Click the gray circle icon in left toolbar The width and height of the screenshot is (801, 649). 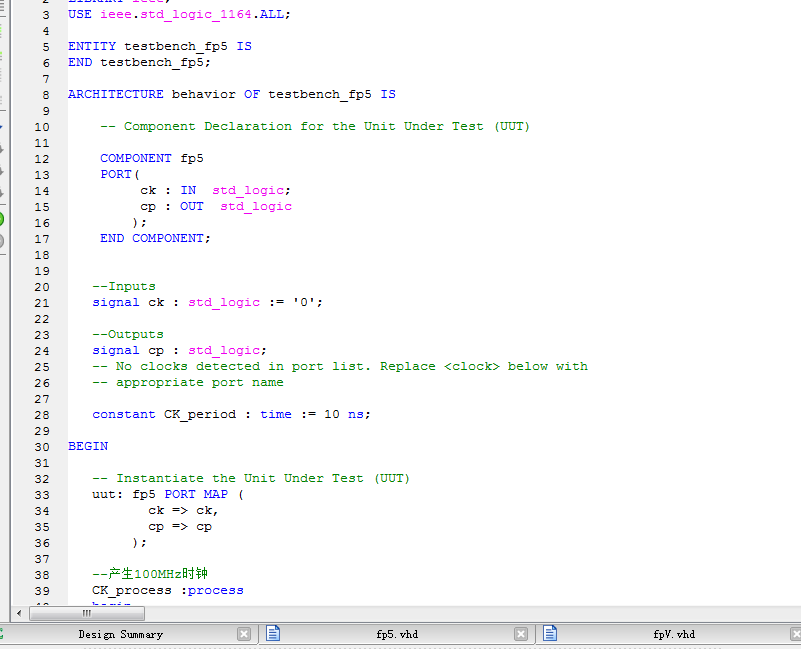click(1, 241)
